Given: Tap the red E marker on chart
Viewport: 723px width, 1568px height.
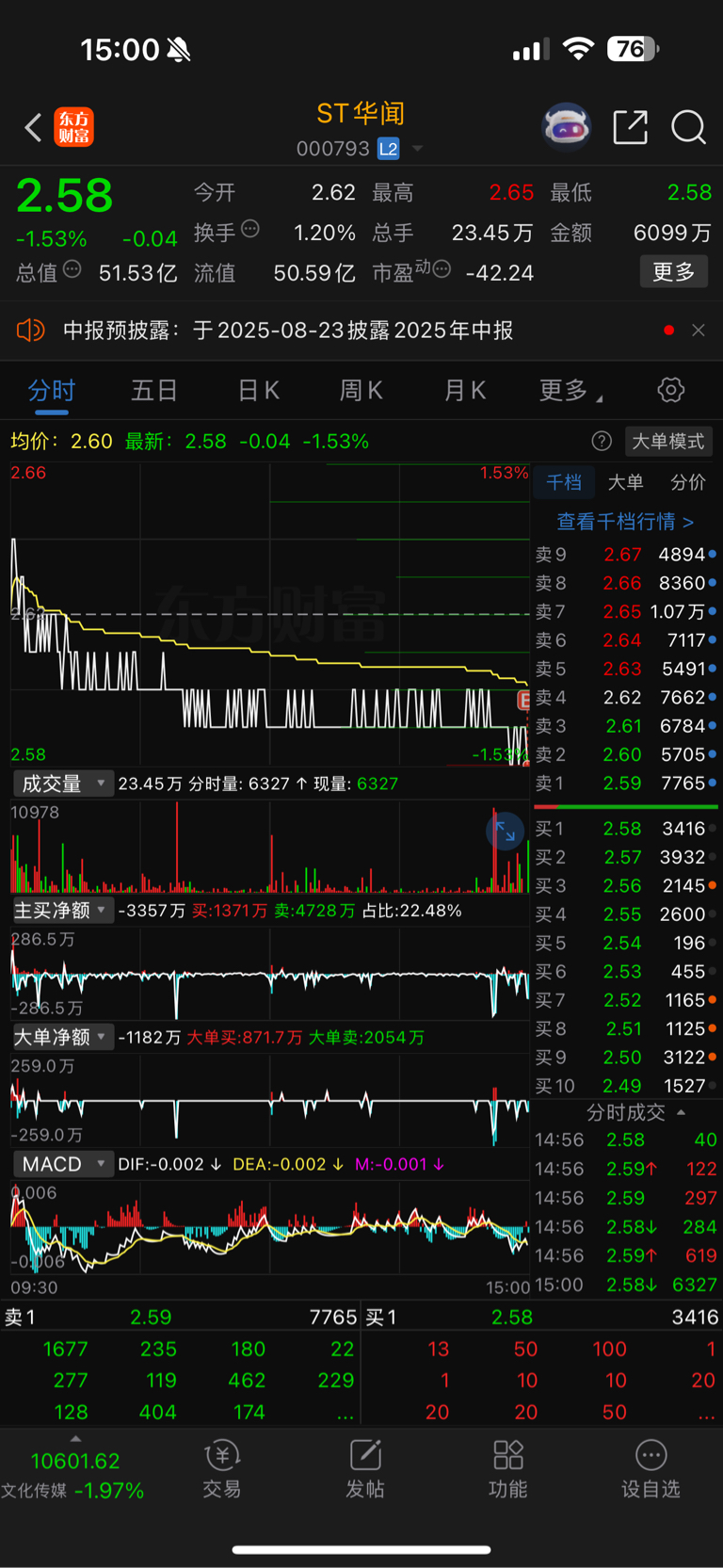Looking at the screenshot, I should 524,700.
